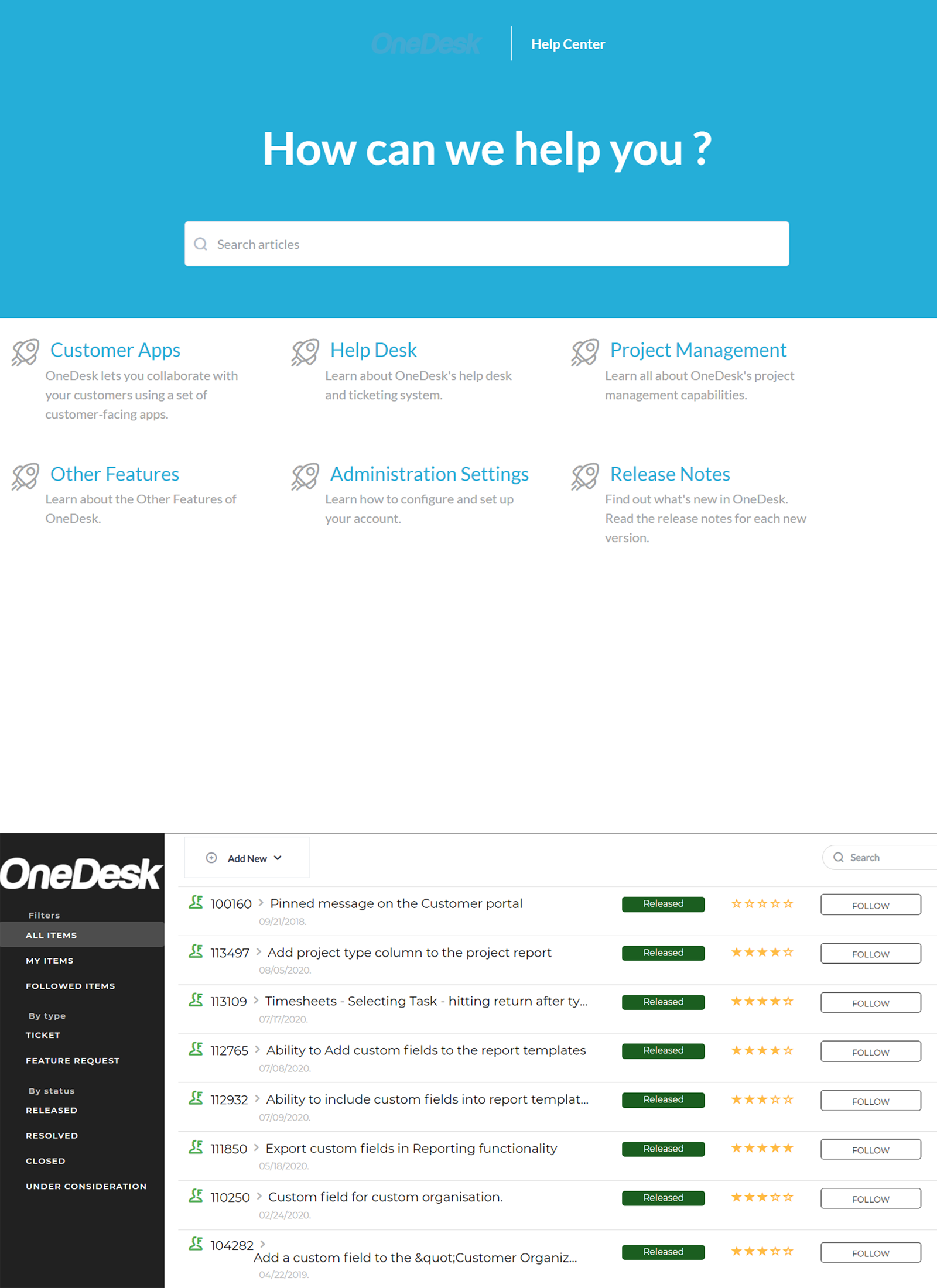Follow item 111850 Export custom fields
Screen dimensions: 937x1288
point(870,1150)
